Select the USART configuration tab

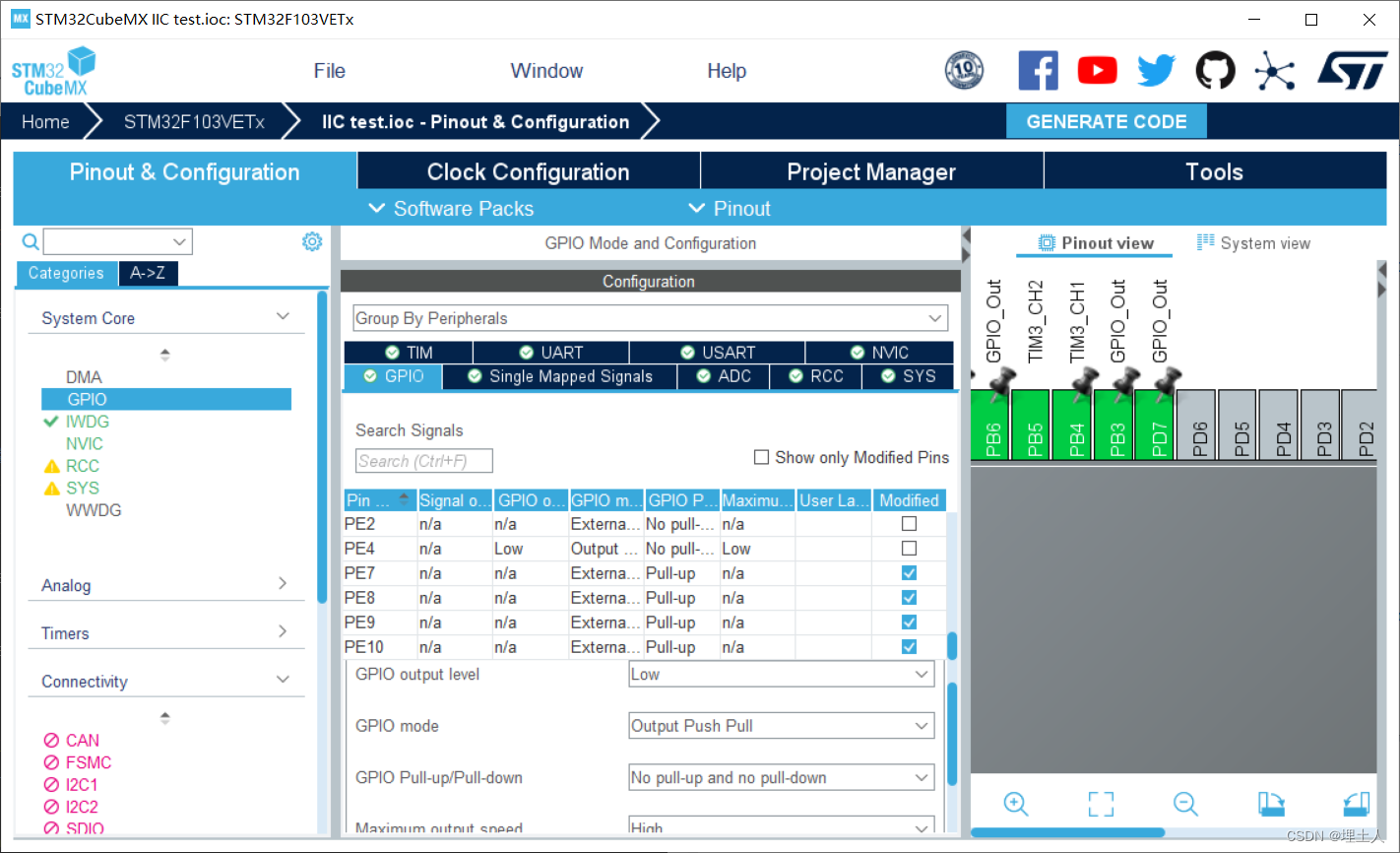[x=718, y=353]
